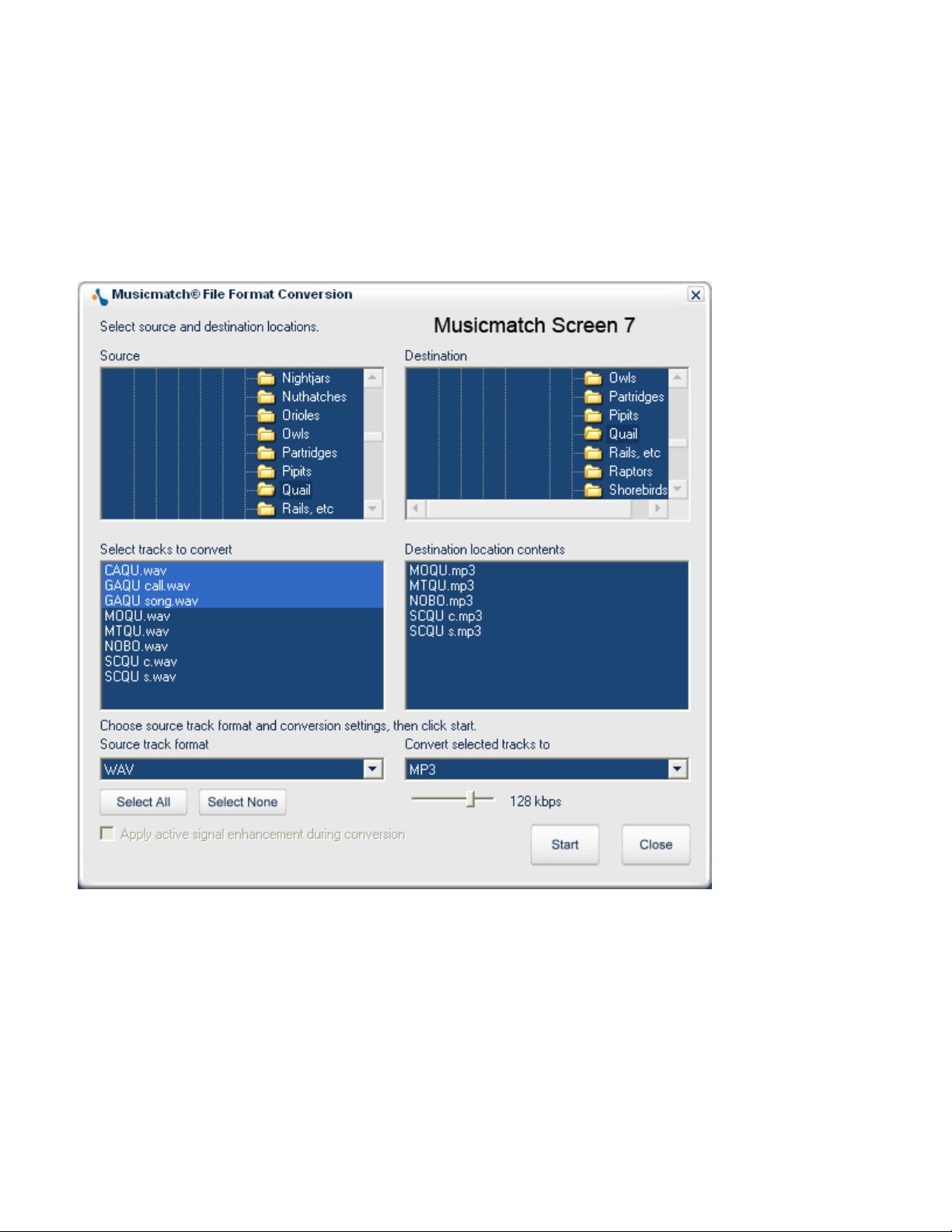Click Destination tree scroll up arrow
952x1232 pixels.
[x=678, y=378]
